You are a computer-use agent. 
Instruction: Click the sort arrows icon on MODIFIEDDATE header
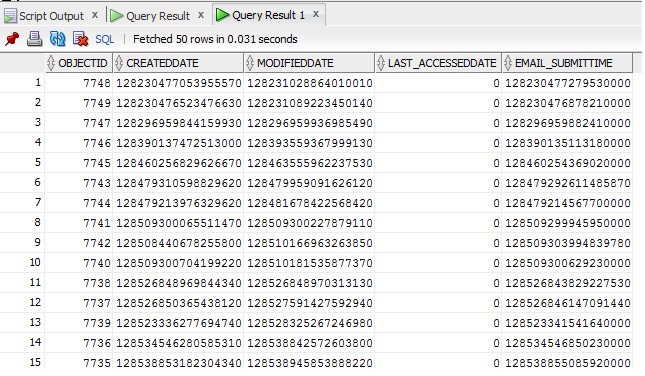pyautogui.click(x=250, y=63)
